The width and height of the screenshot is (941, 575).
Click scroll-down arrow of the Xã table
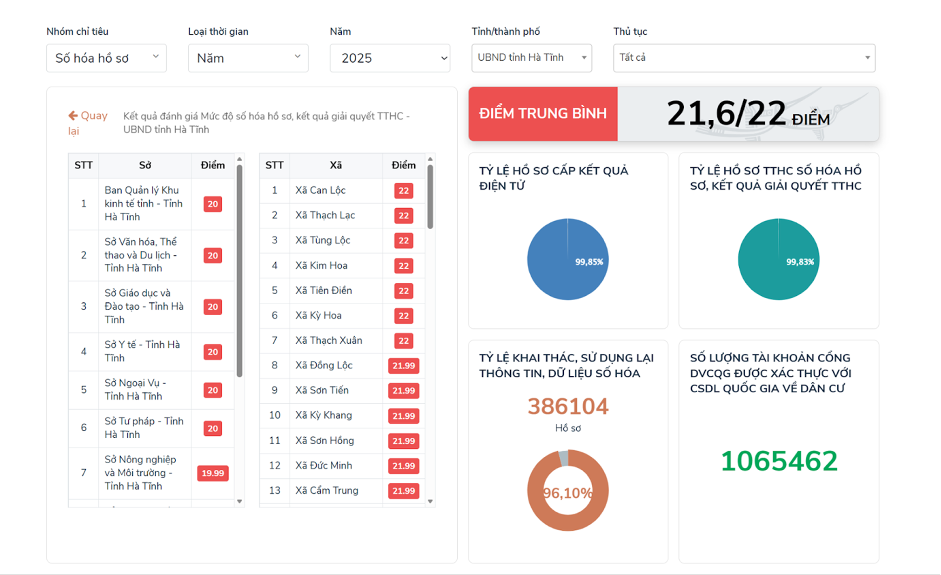[430, 501]
